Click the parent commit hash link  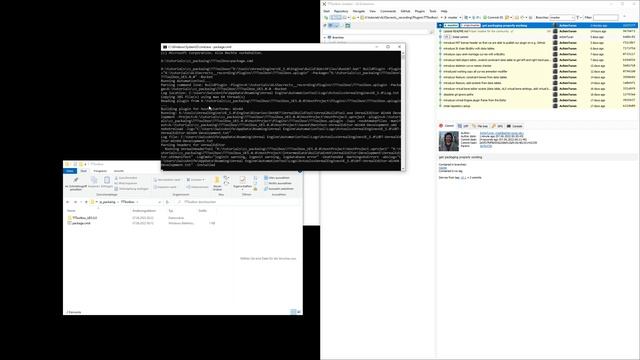[x=486, y=146]
